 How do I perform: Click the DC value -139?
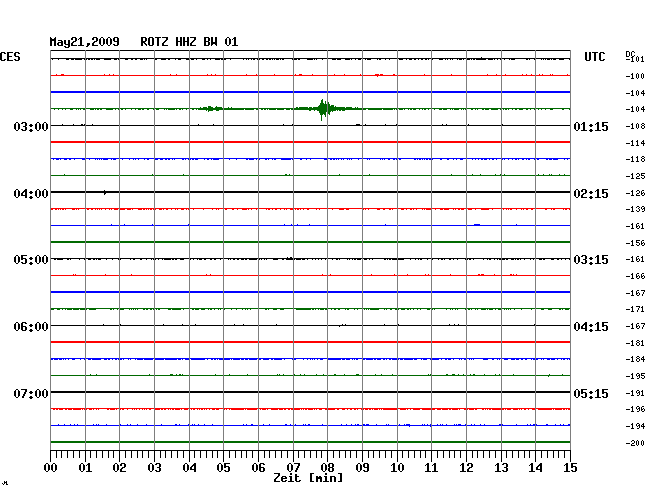635,209
